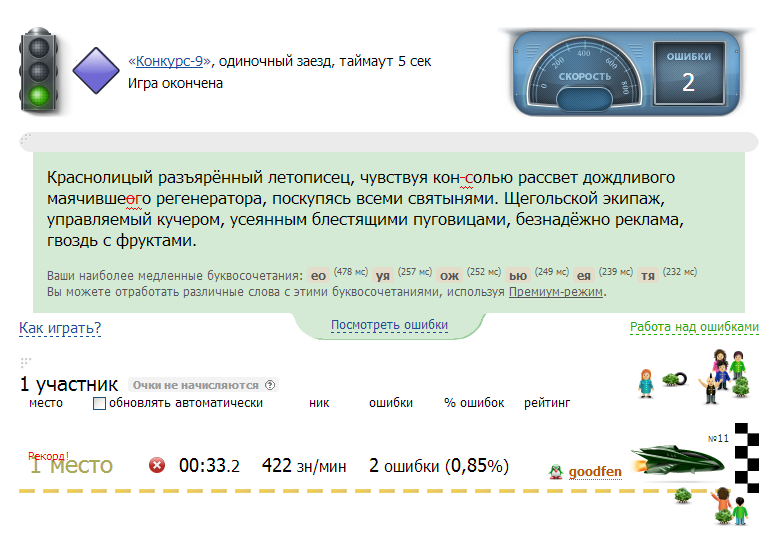The width and height of the screenshot is (765, 535).
Task: Click the 'ошибки' column header
Action: [x=391, y=403]
